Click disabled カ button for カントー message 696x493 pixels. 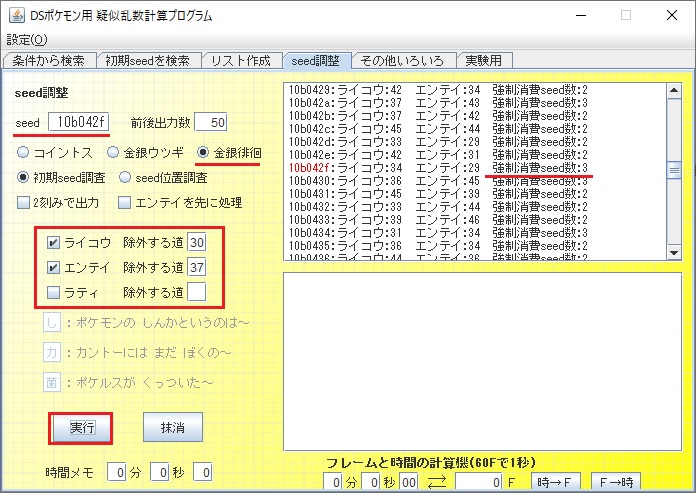pyautogui.click(x=51, y=353)
